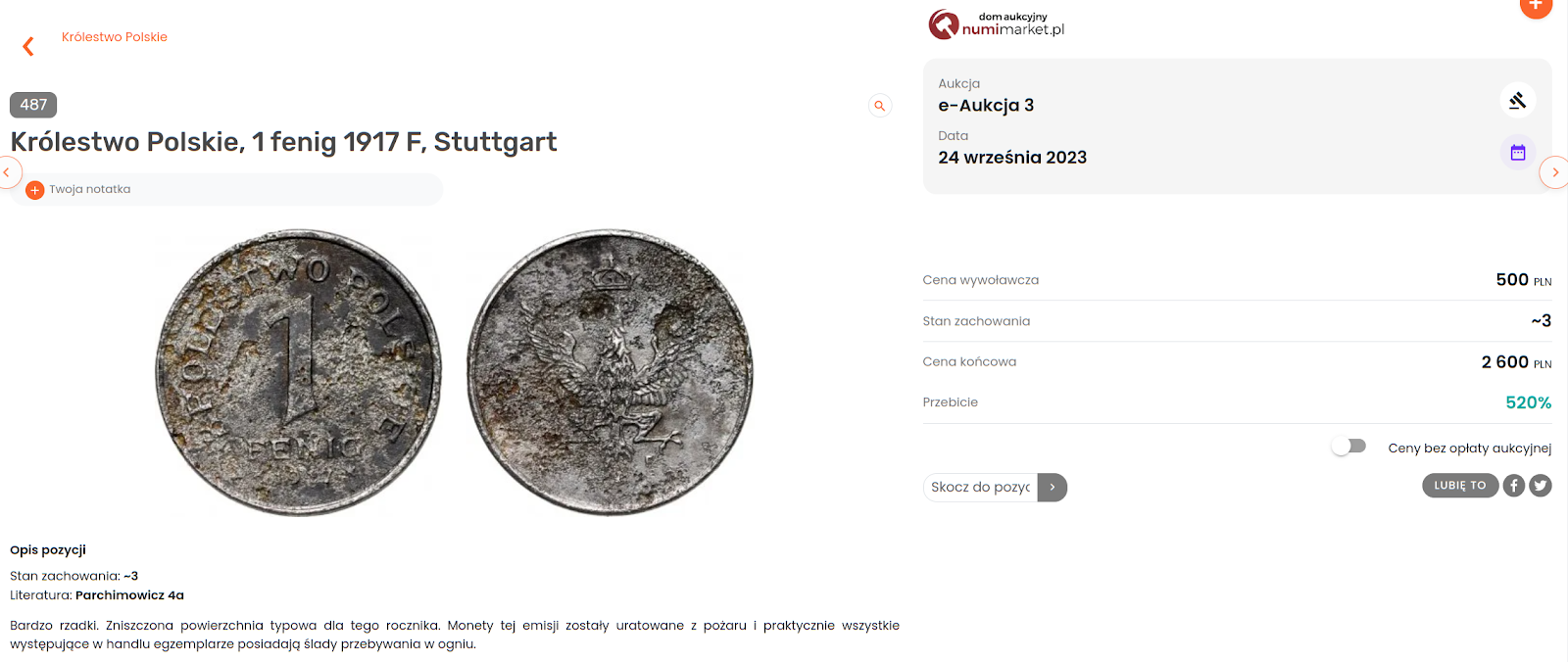View the coin reverse eagle image

[x=610, y=372]
